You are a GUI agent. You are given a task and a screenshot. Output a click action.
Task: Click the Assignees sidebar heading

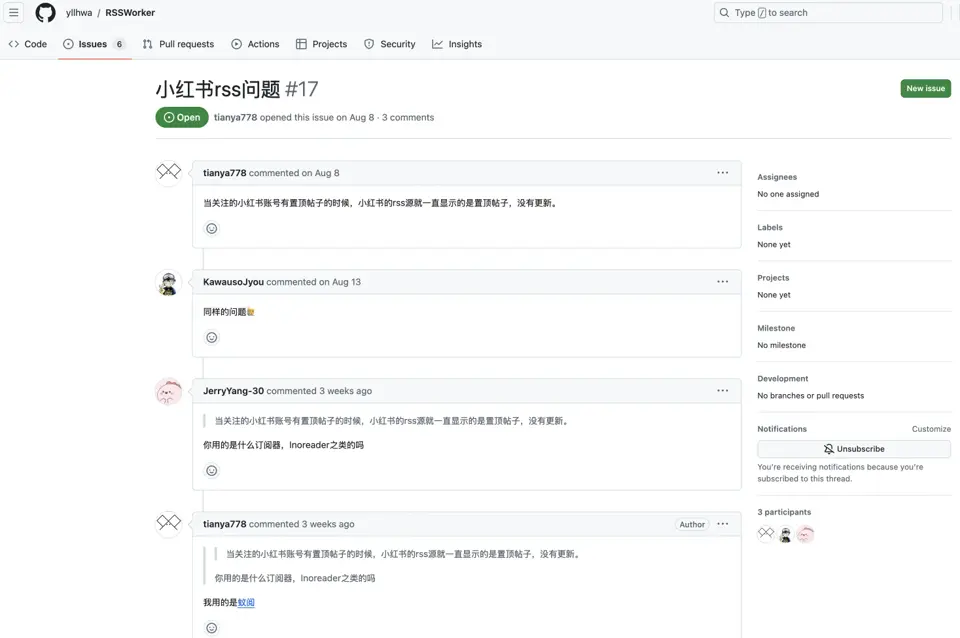point(777,177)
